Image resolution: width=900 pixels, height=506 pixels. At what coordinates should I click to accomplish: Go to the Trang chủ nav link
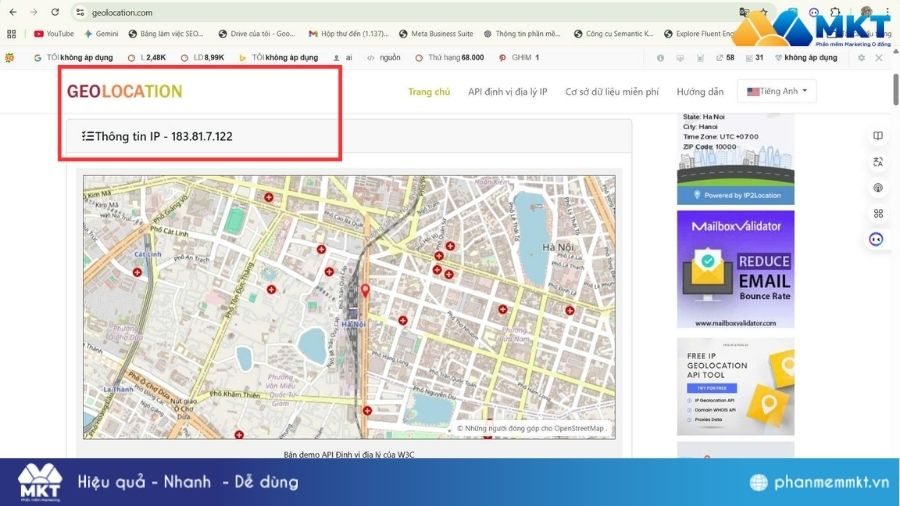[429, 92]
